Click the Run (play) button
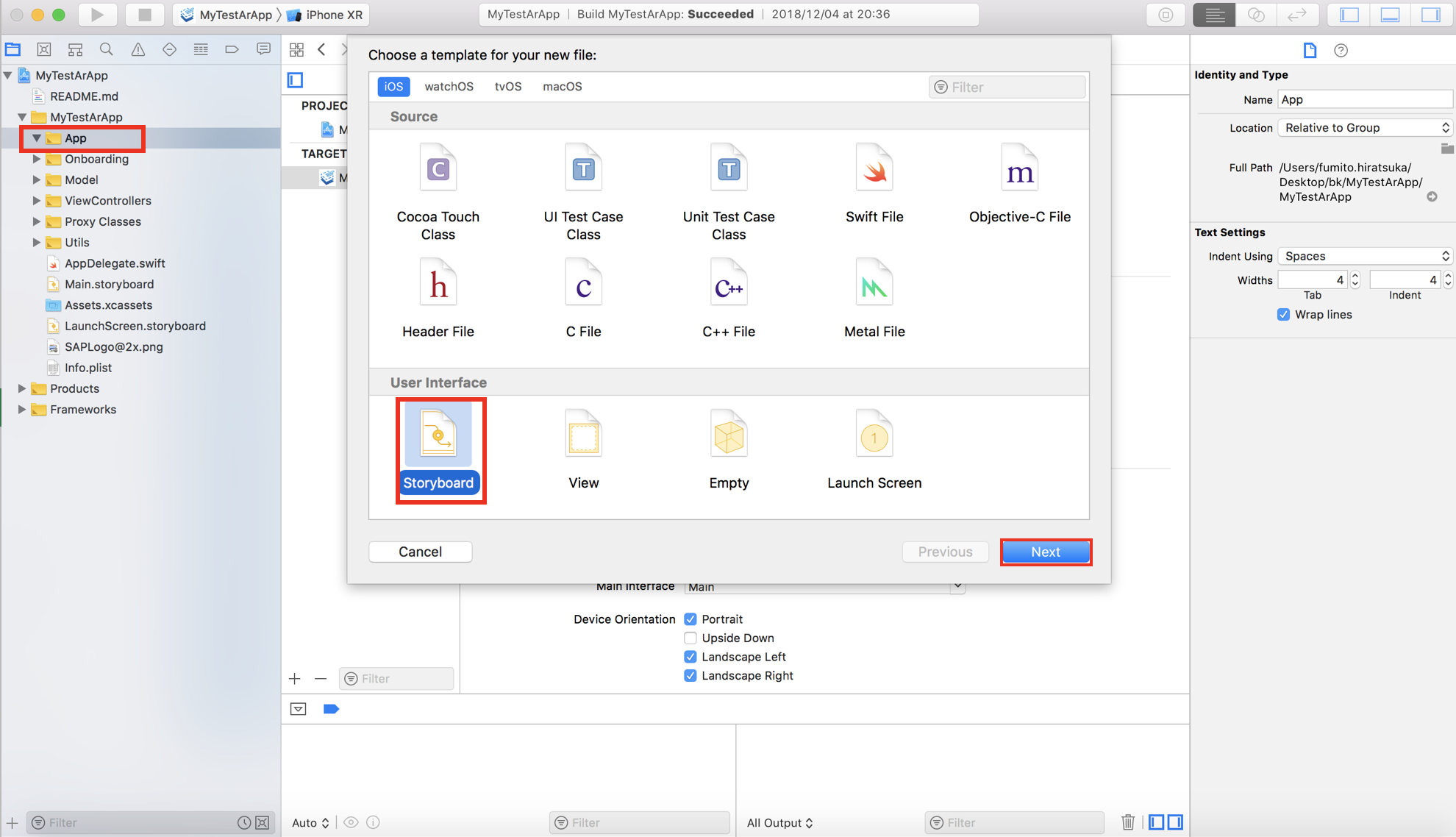Viewport: 1456px width, 837px height. coord(97,14)
